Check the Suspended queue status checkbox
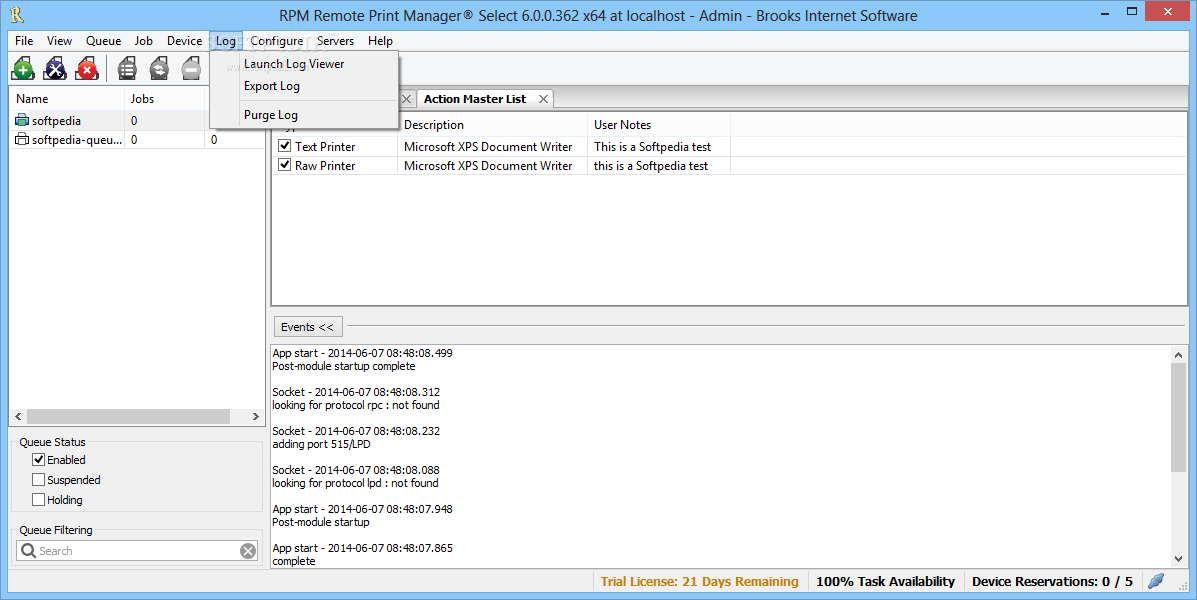This screenshot has height=600, width=1197. (38, 479)
